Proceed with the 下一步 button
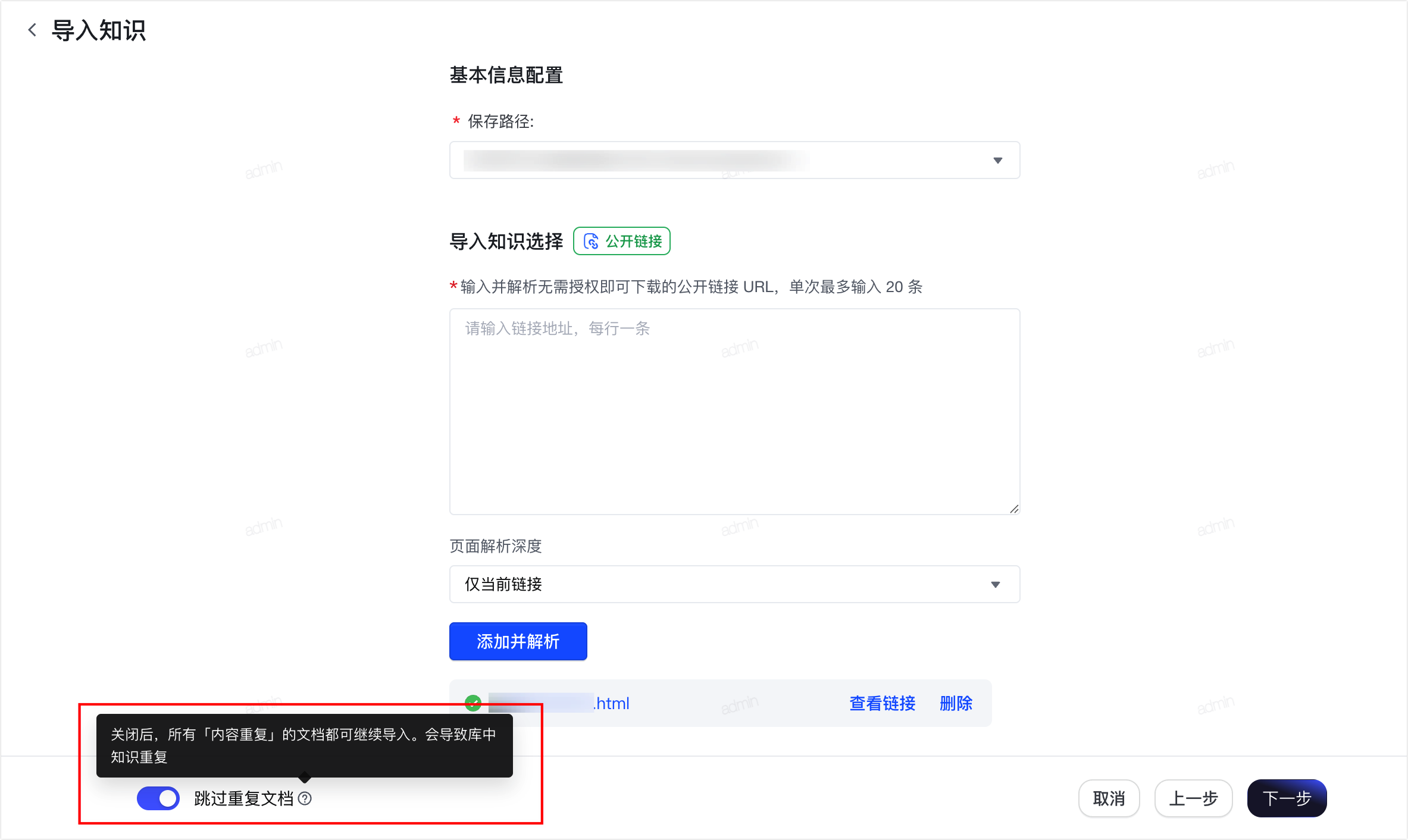Viewport: 1408px width, 840px height. tap(1287, 798)
